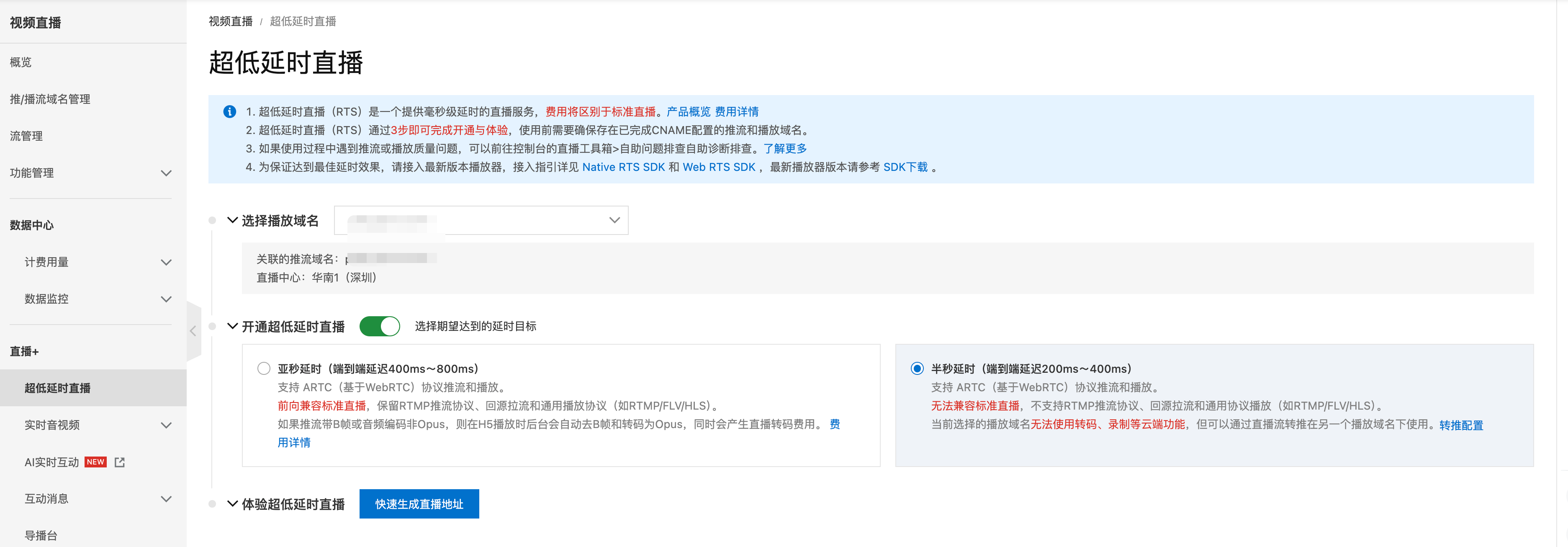Click the blue info icon in notice banner
Screen dimensions: 1568x547
229,111
